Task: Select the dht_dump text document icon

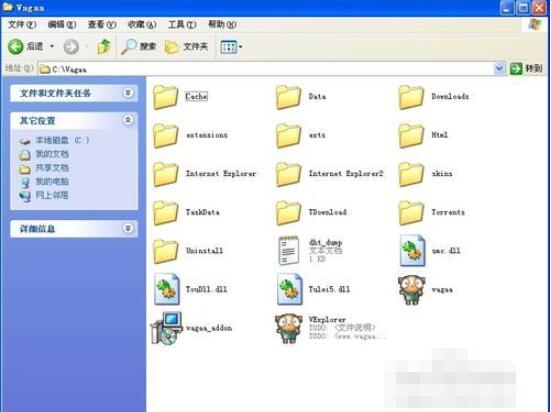Action: 289,250
